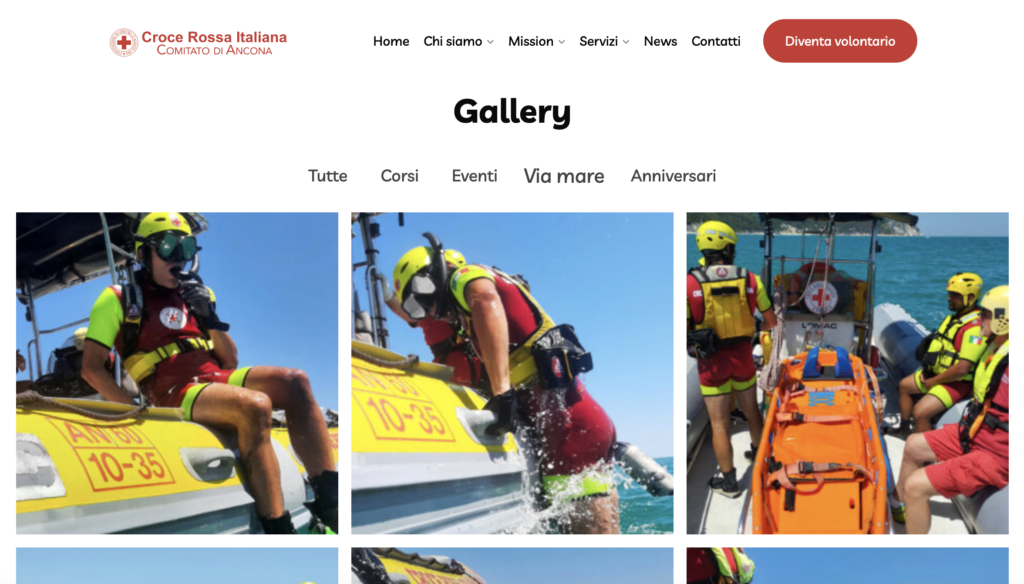This screenshot has width=1024, height=584.
Task: Open the partially visible bottom-right photo
Action: tap(847, 566)
